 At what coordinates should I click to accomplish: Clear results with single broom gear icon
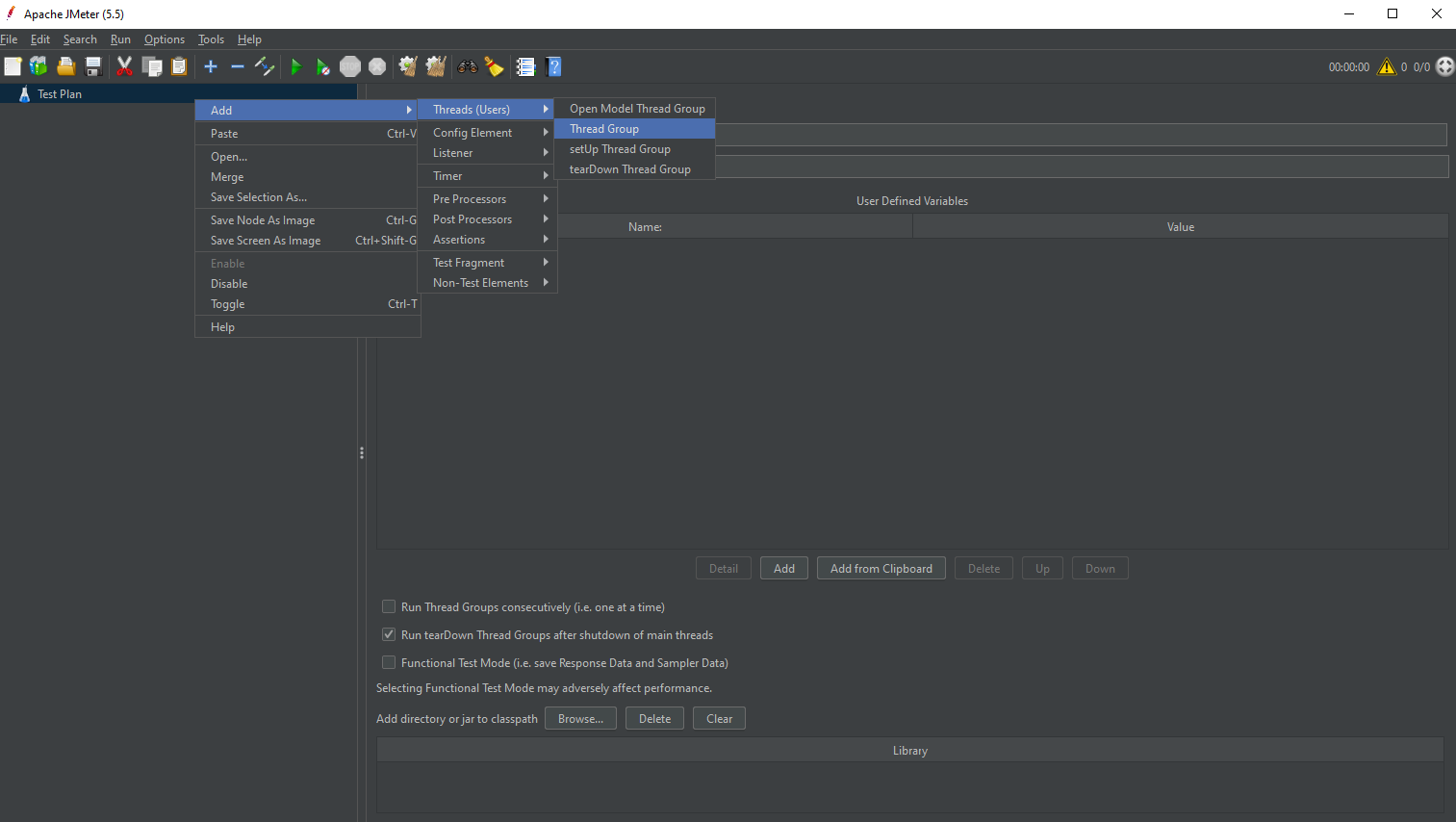point(408,66)
